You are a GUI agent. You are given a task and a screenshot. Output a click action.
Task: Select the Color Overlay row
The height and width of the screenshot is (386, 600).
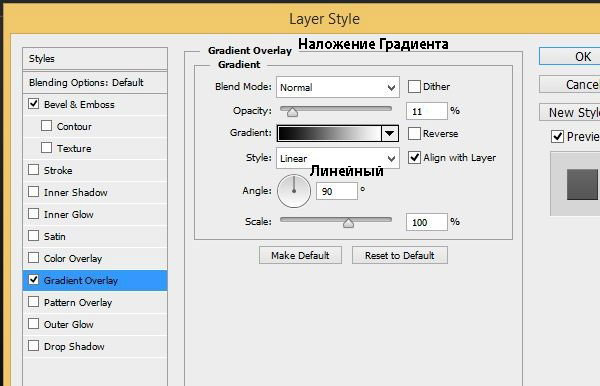click(95, 258)
